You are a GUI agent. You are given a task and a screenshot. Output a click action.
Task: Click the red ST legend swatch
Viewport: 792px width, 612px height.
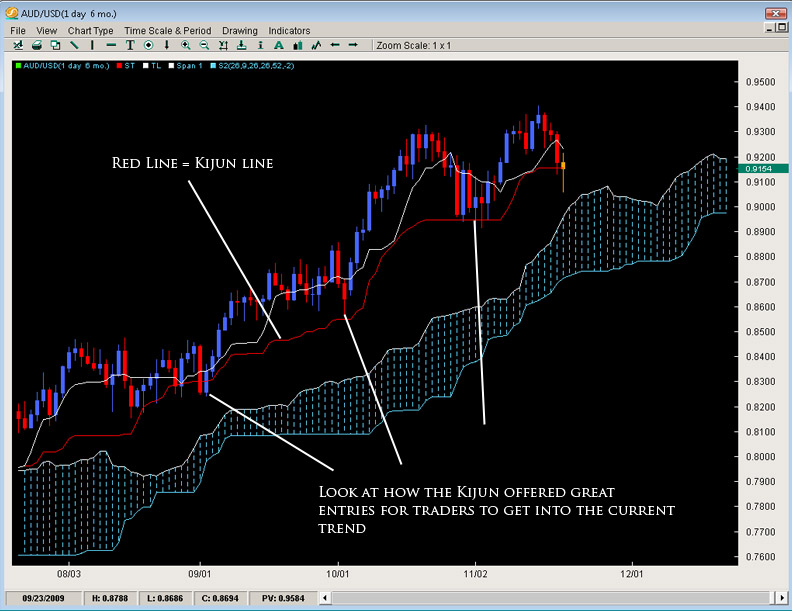[x=120, y=66]
